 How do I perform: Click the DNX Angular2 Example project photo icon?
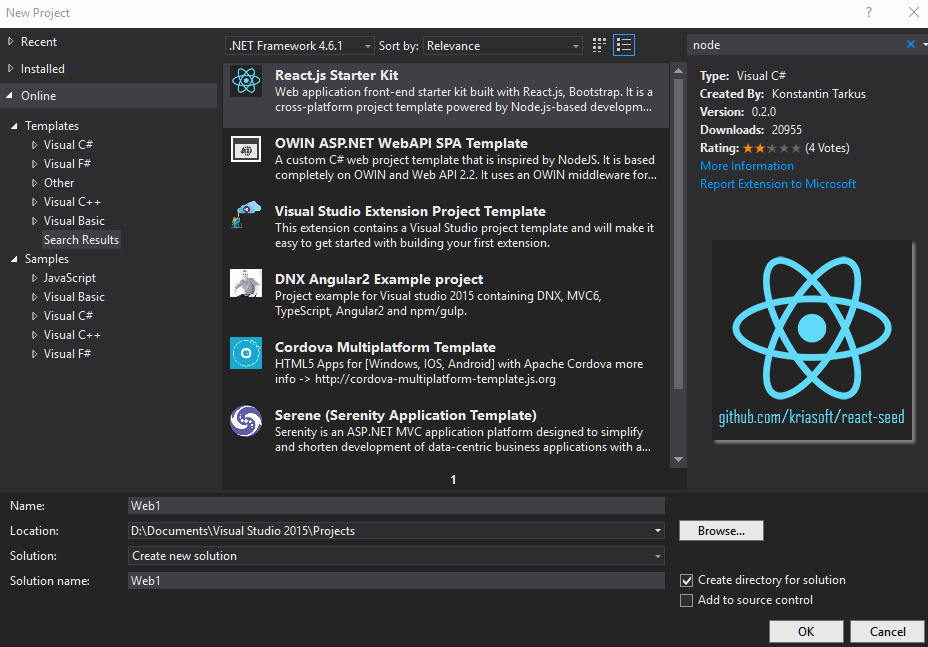click(x=246, y=283)
